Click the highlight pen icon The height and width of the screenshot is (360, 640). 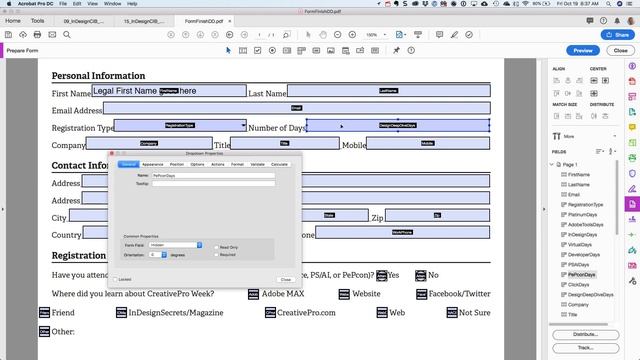pyautogui.click(x=454, y=35)
